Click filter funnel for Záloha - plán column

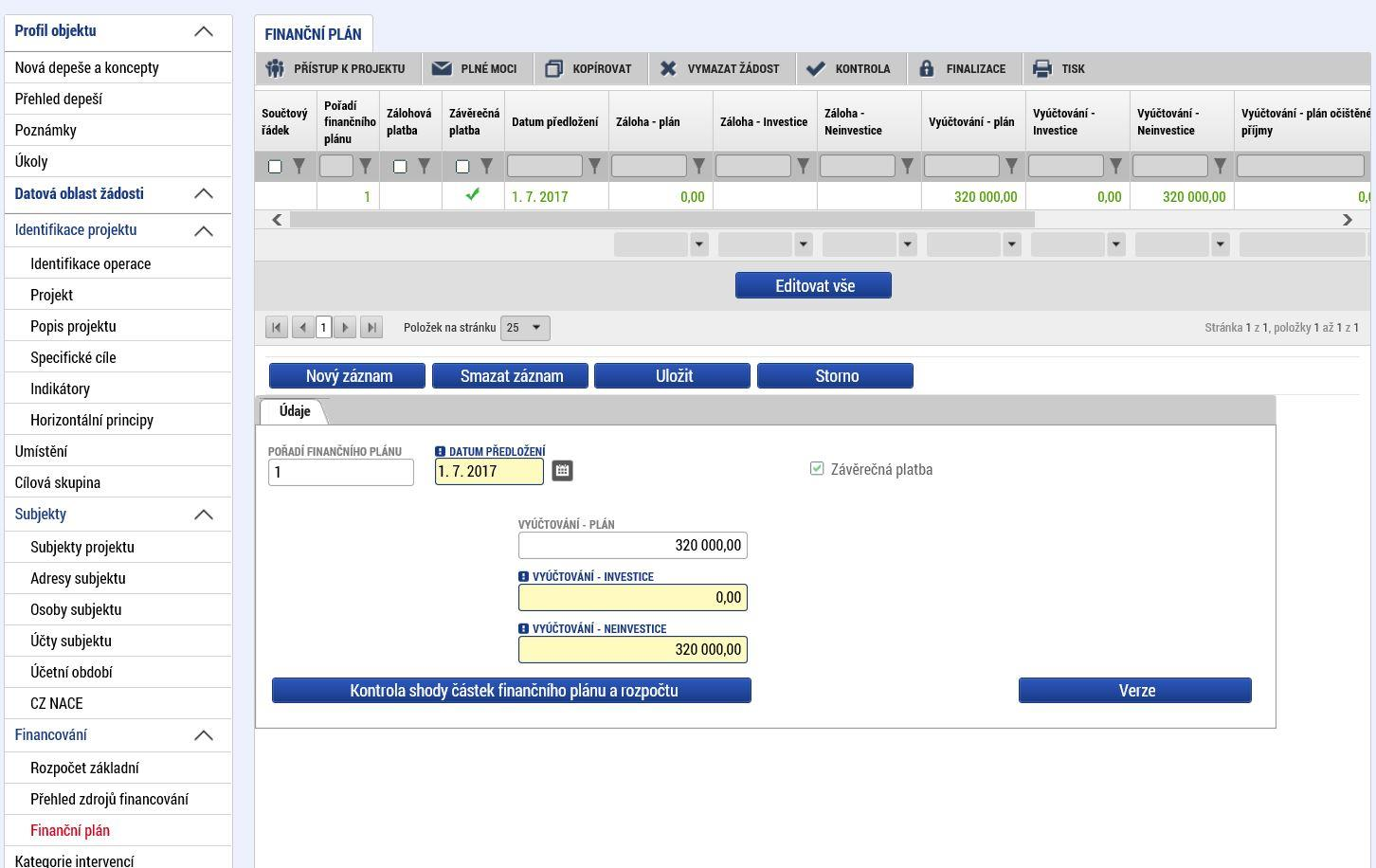[698, 167]
